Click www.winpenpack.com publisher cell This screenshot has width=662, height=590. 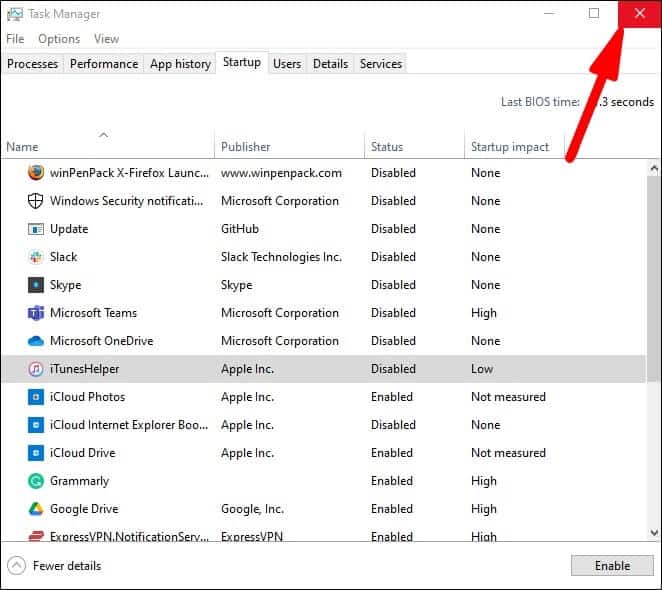(x=281, y=173)
